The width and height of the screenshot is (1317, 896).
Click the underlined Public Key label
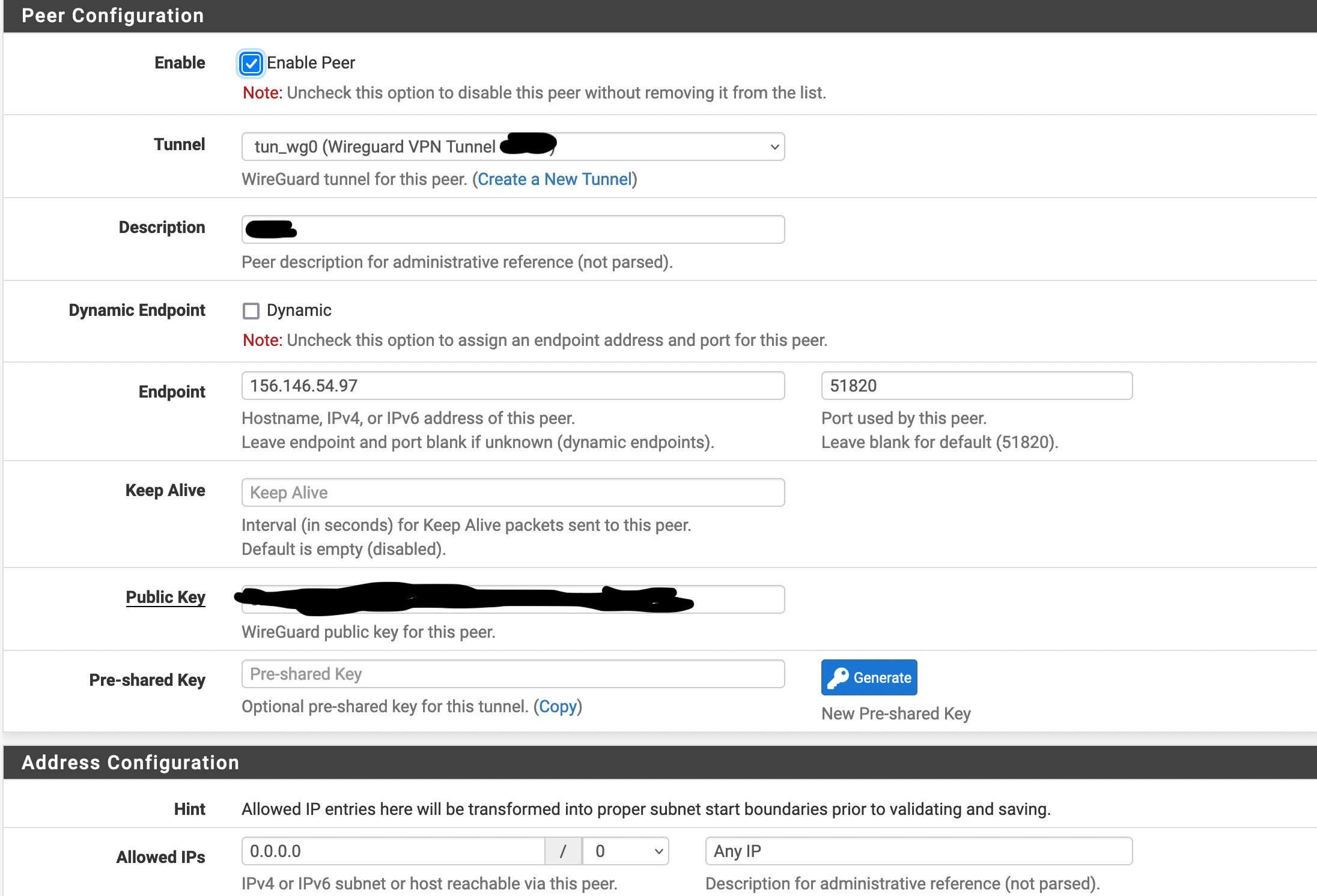[x=165, y=598]
